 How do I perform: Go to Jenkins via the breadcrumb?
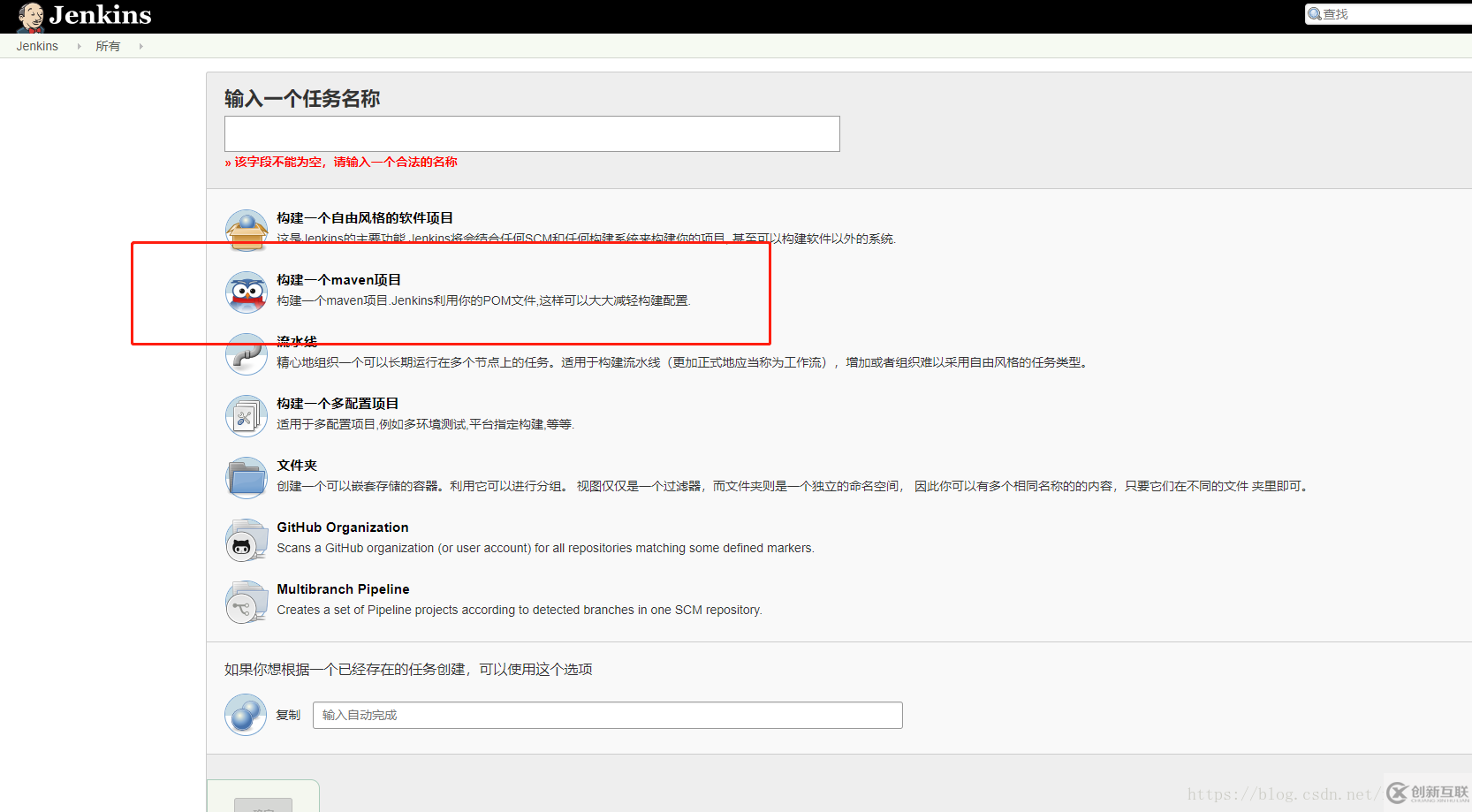36,46
